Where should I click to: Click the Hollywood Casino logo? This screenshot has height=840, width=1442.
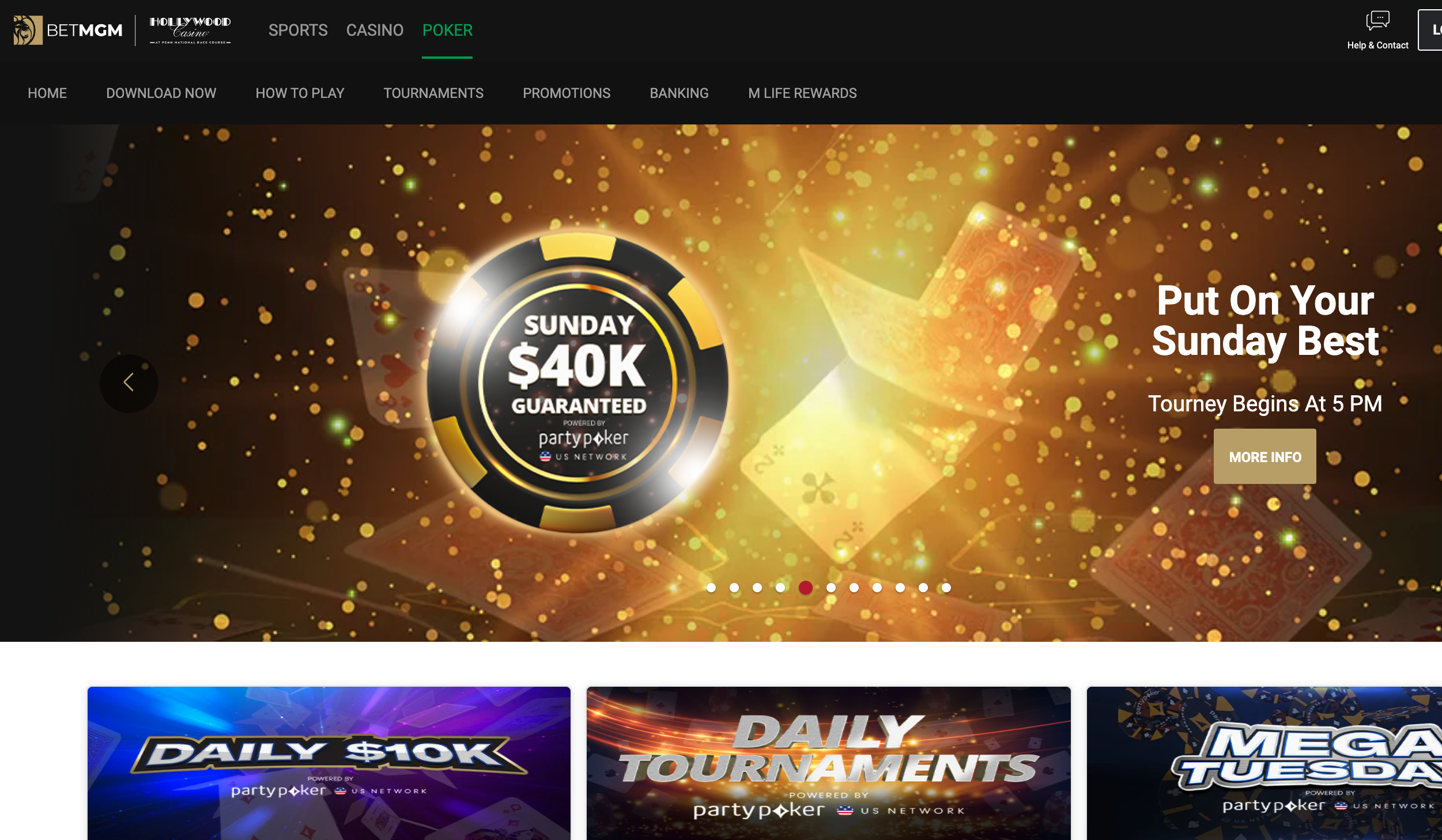(190, 31)
